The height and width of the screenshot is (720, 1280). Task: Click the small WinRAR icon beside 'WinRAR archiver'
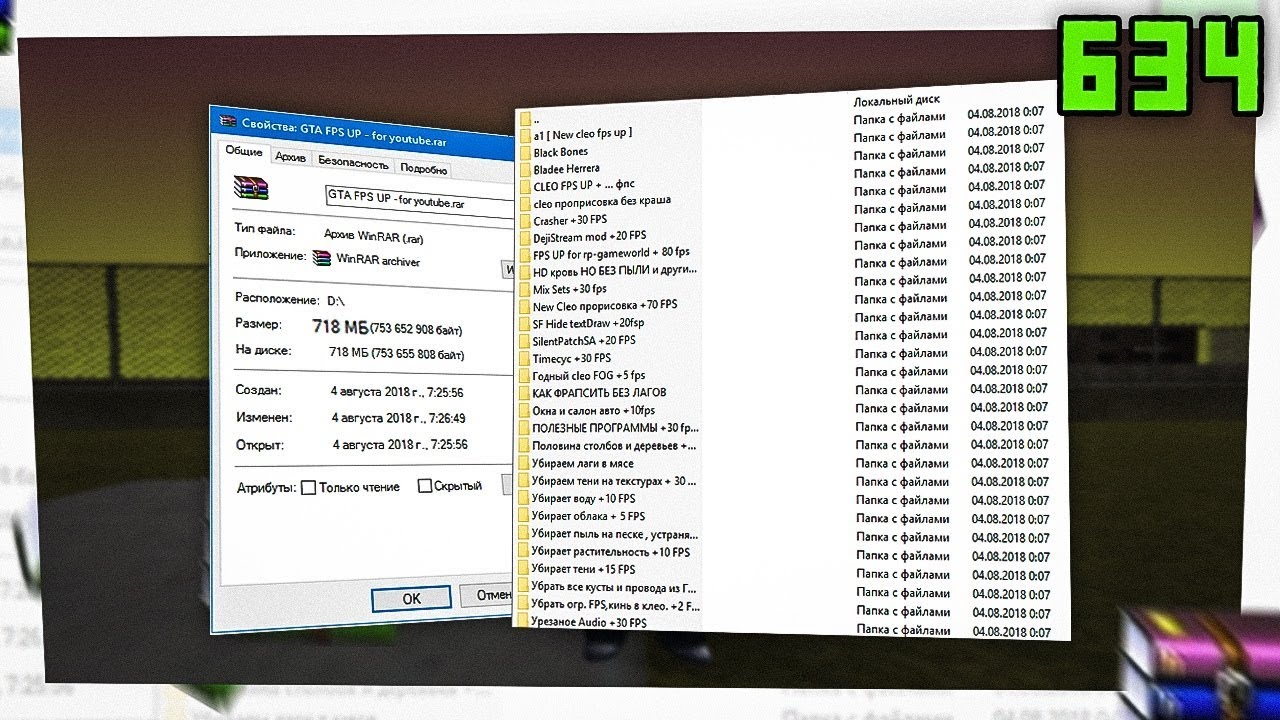tap(321, 259)
